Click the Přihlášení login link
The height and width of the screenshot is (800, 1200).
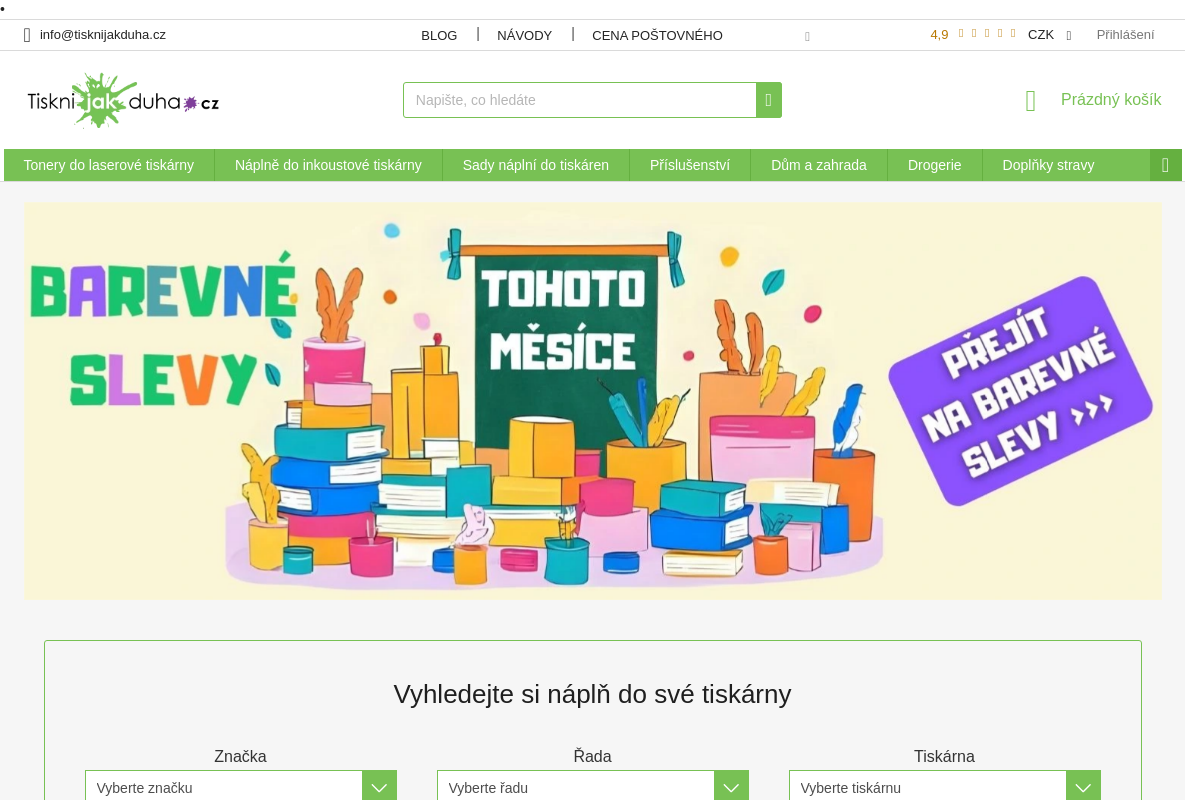(1125, 35)
